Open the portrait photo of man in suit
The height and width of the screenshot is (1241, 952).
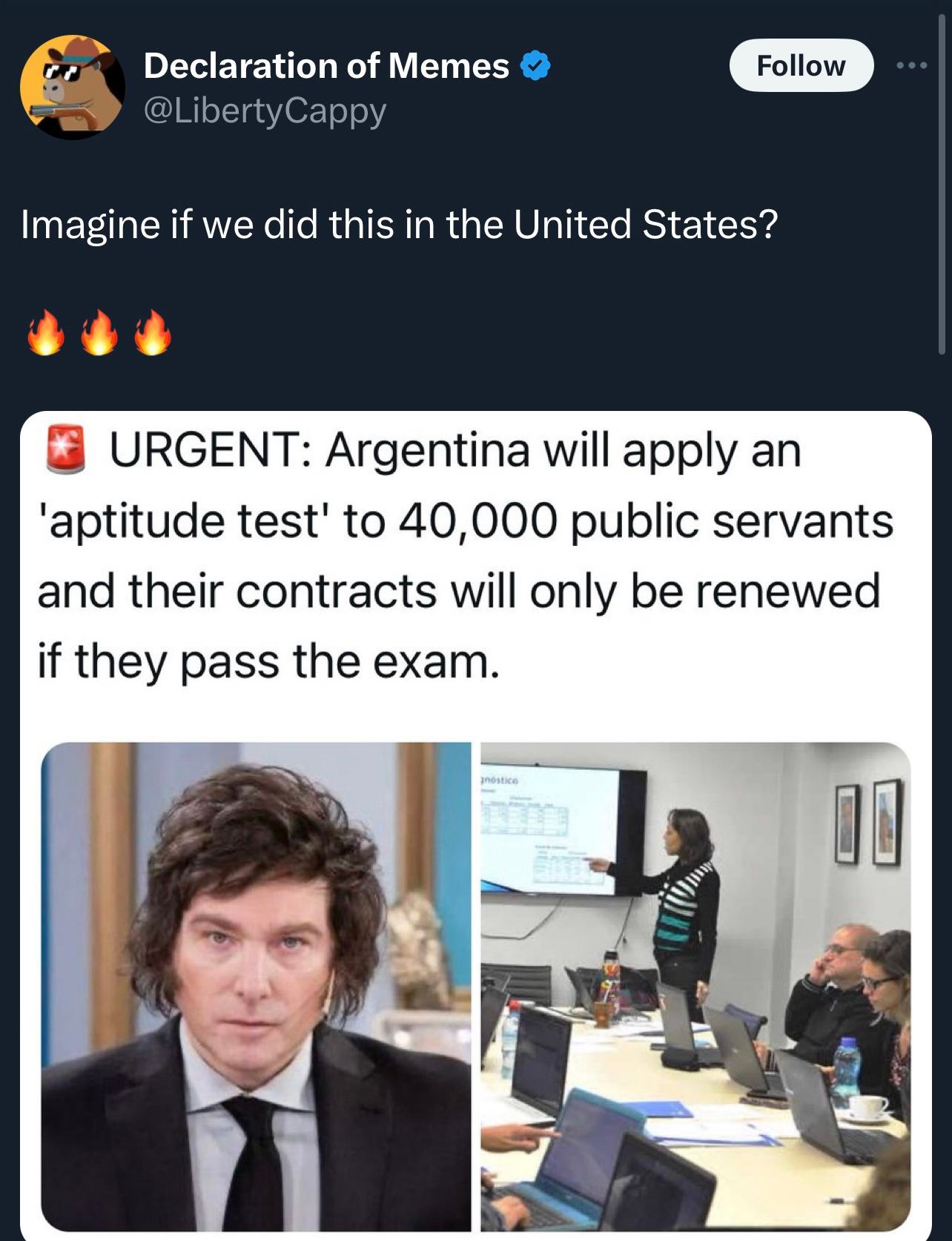(x=256, y=987)
